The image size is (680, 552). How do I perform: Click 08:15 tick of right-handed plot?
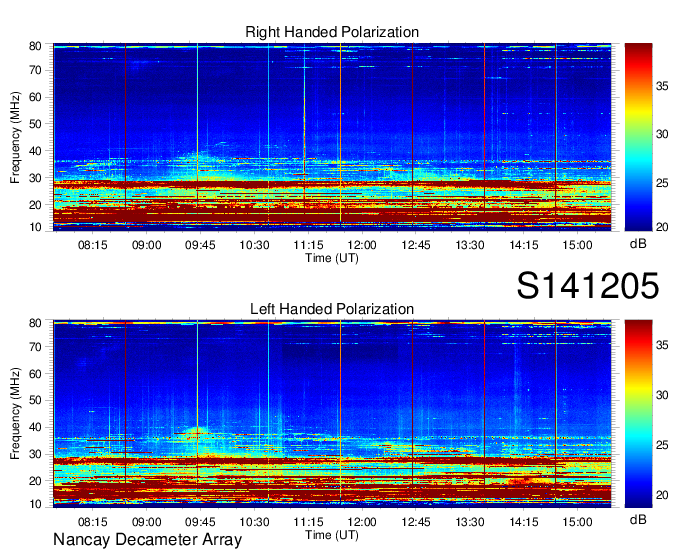click(92, 245)
